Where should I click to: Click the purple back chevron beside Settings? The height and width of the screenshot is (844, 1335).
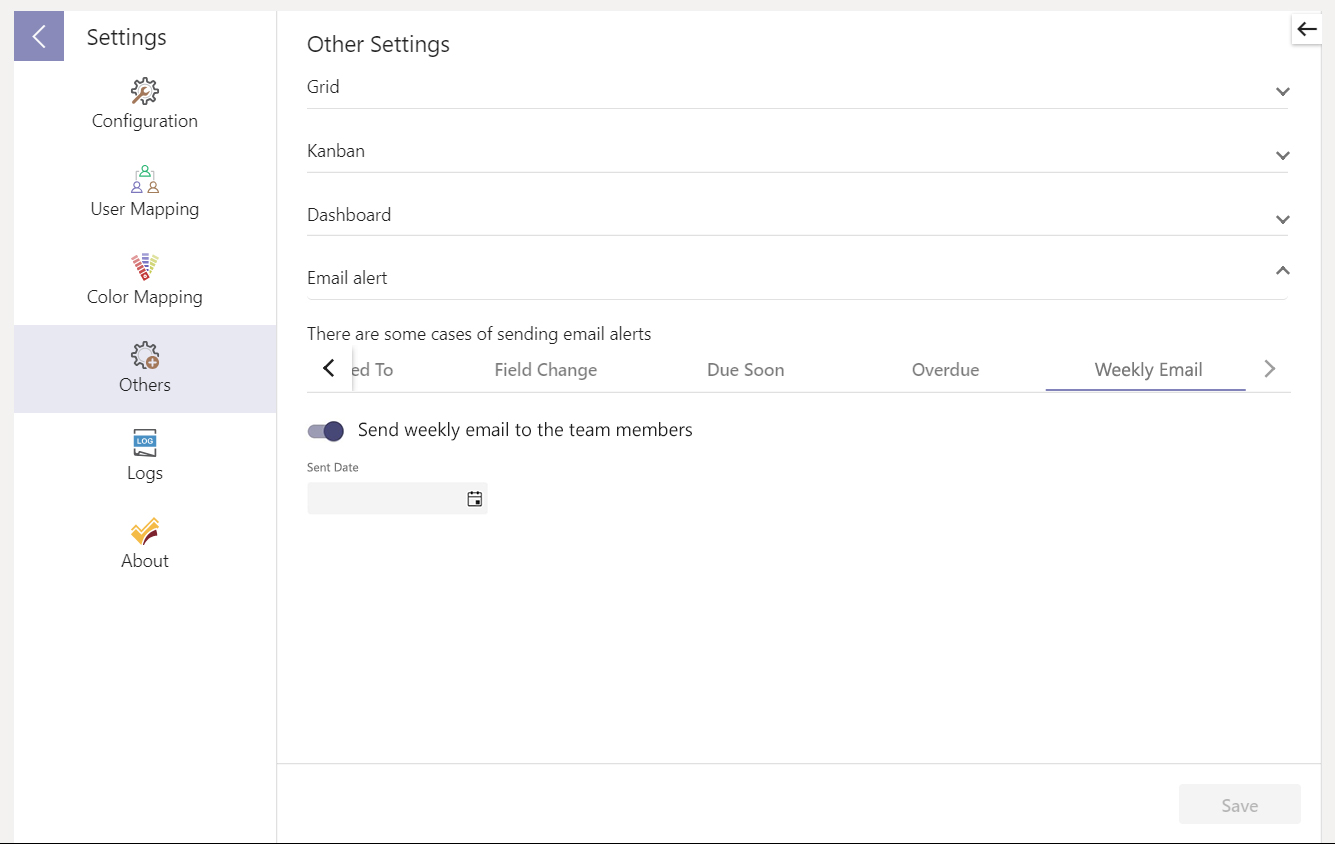pyautogui.click(x=39, y=37)
